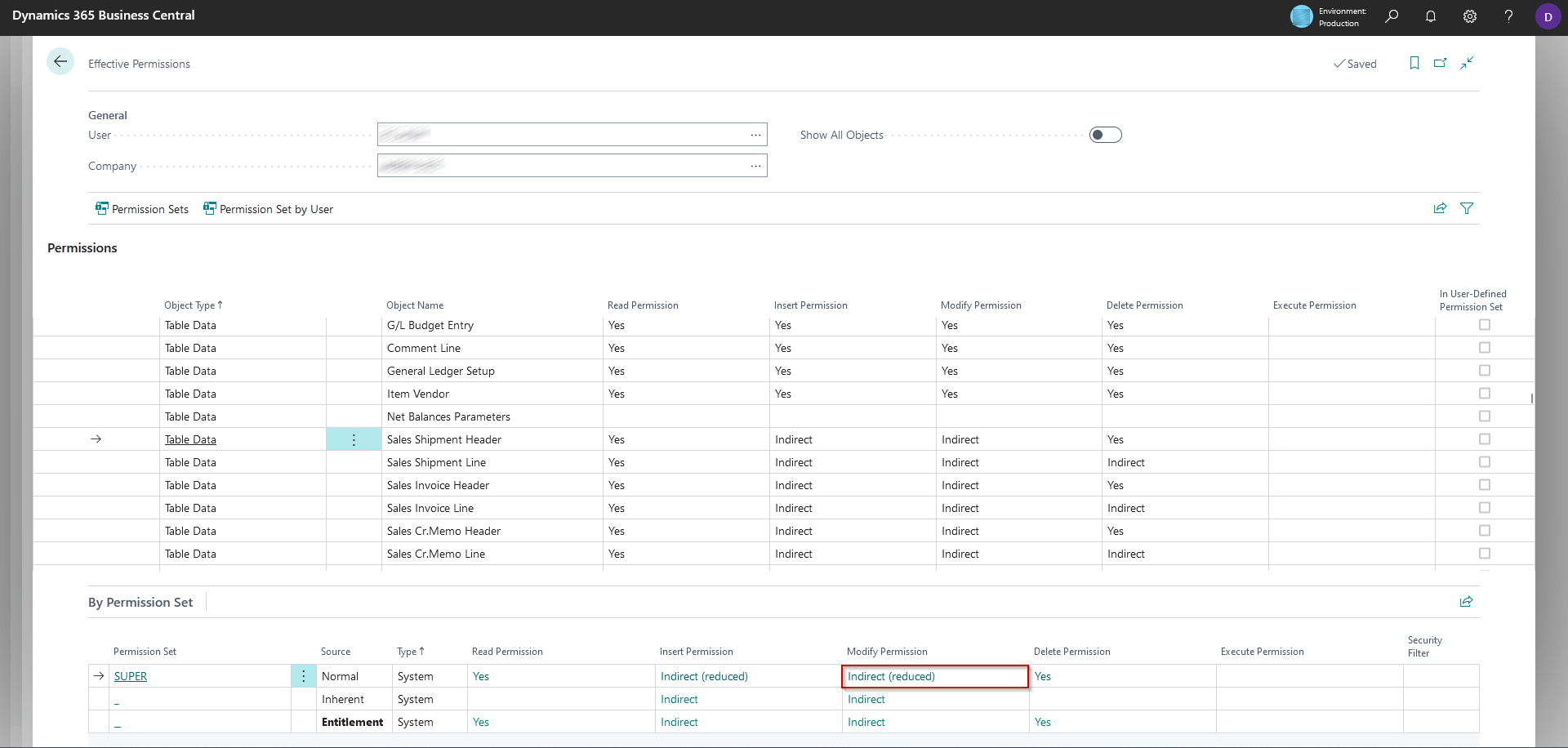Change sorting on the Object Type column
Image resolution: width=1568 pixels, height=748 pixels.
193,305
